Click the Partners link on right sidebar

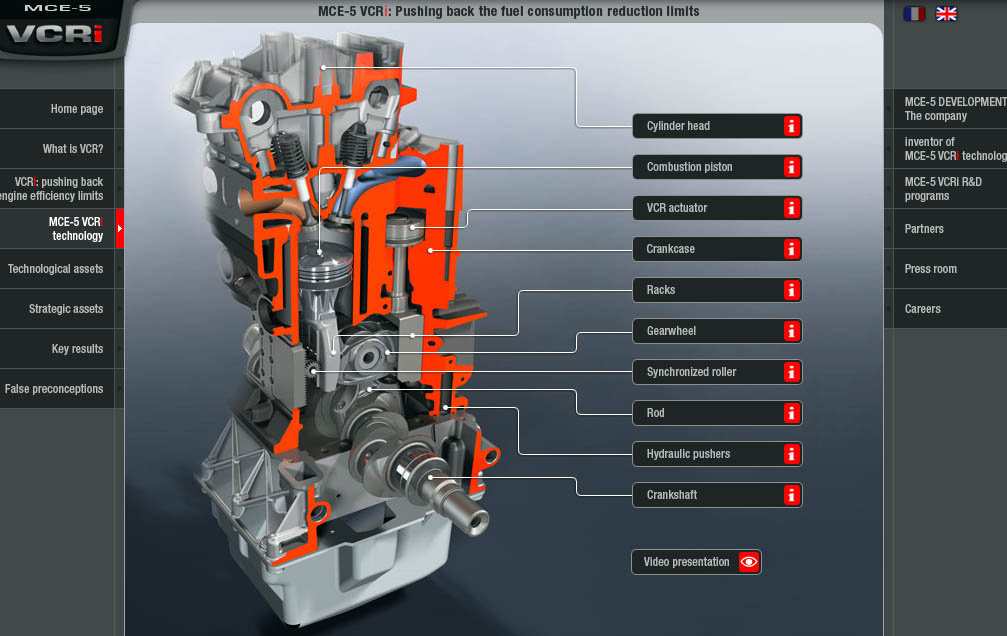point(924,229)
